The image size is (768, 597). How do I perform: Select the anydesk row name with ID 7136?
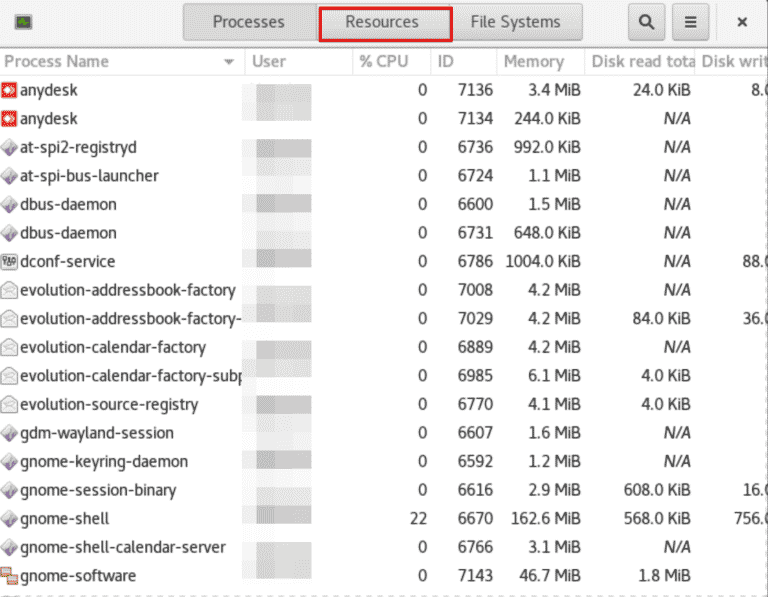pyautogui.click(x=48, y=91)
